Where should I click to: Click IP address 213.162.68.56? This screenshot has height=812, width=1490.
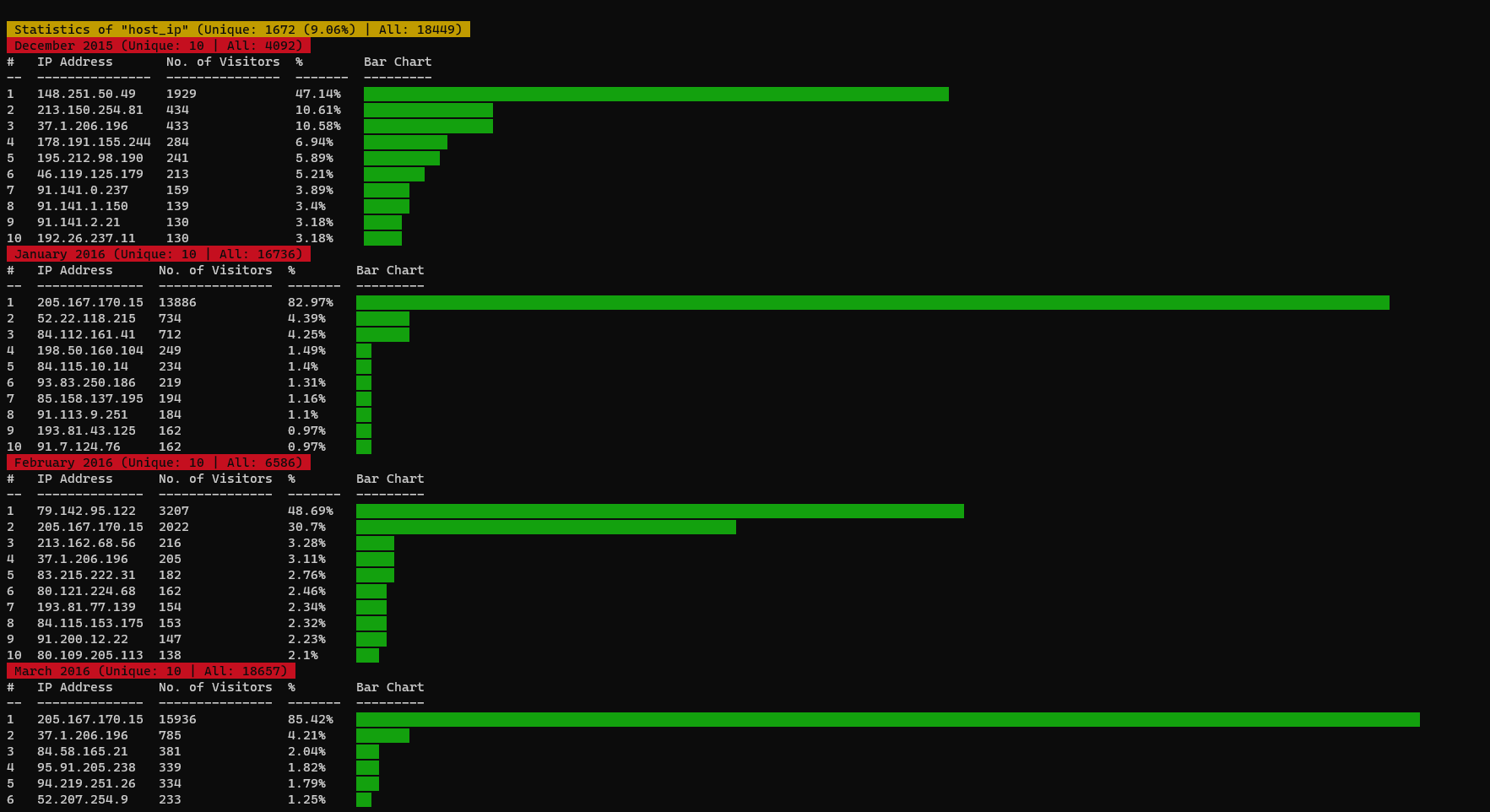[x=86, y=543]
